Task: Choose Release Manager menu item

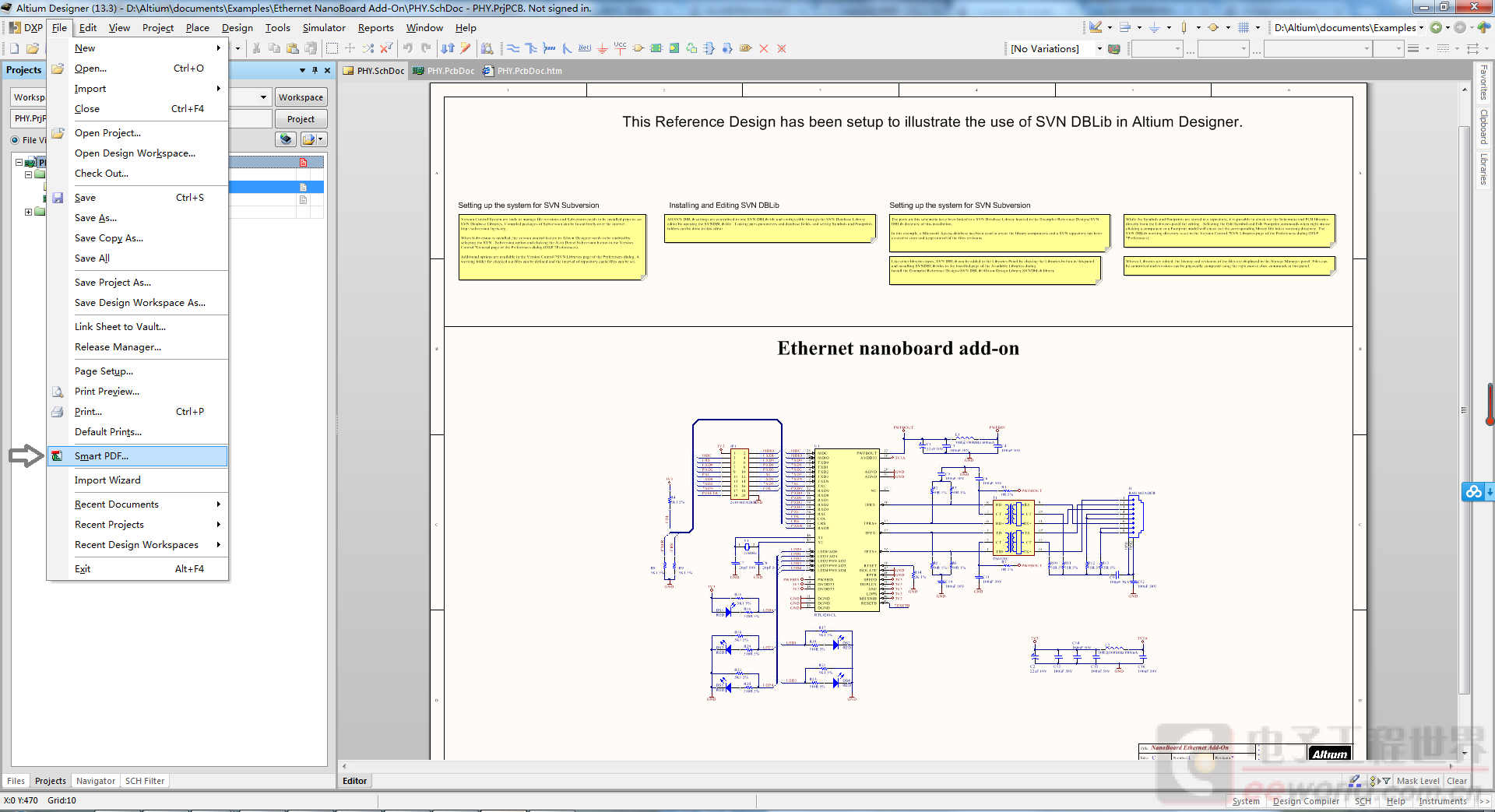Action: click(138, 347)
